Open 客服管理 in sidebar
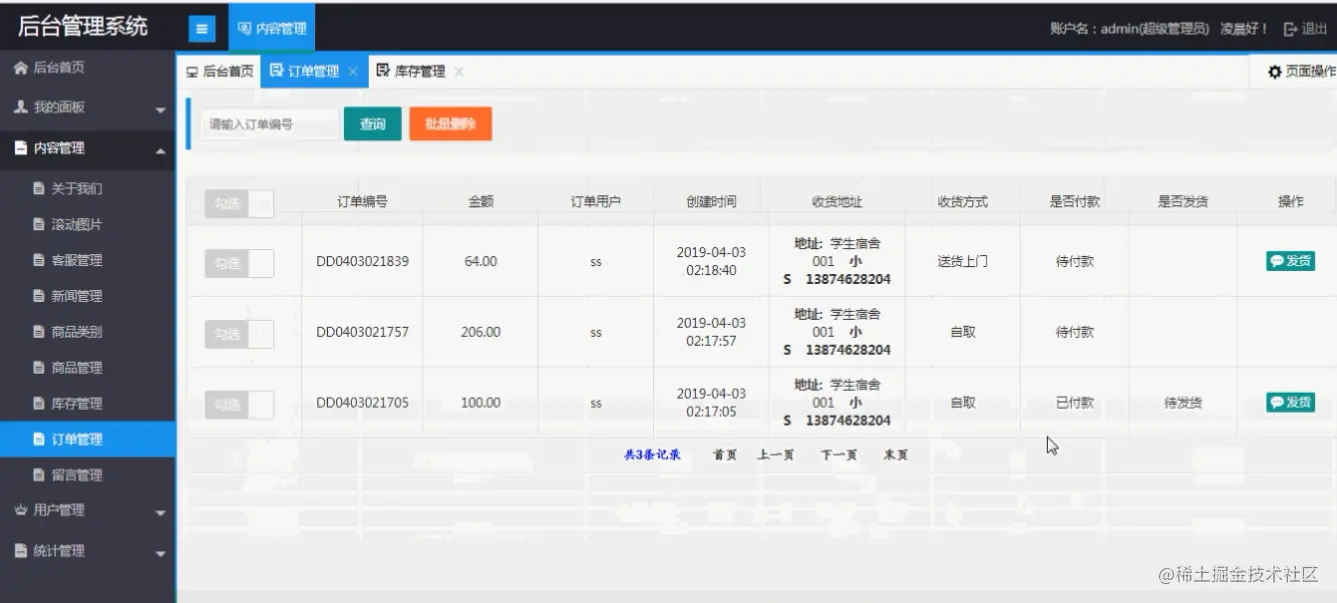Screen dimensions: 1337x603 click(88, 260)
